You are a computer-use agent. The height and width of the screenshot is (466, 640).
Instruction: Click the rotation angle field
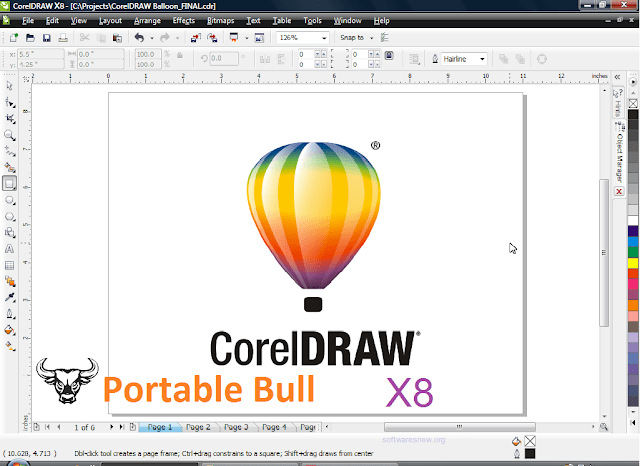pyautogui.click(x=224, y=58)
